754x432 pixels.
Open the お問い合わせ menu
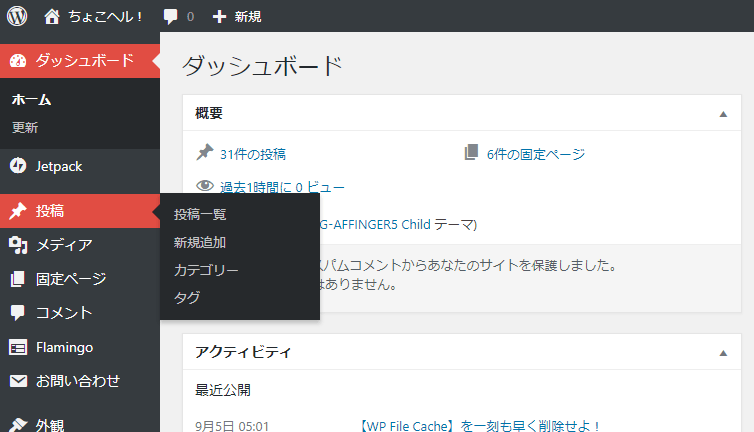point(80,381)
